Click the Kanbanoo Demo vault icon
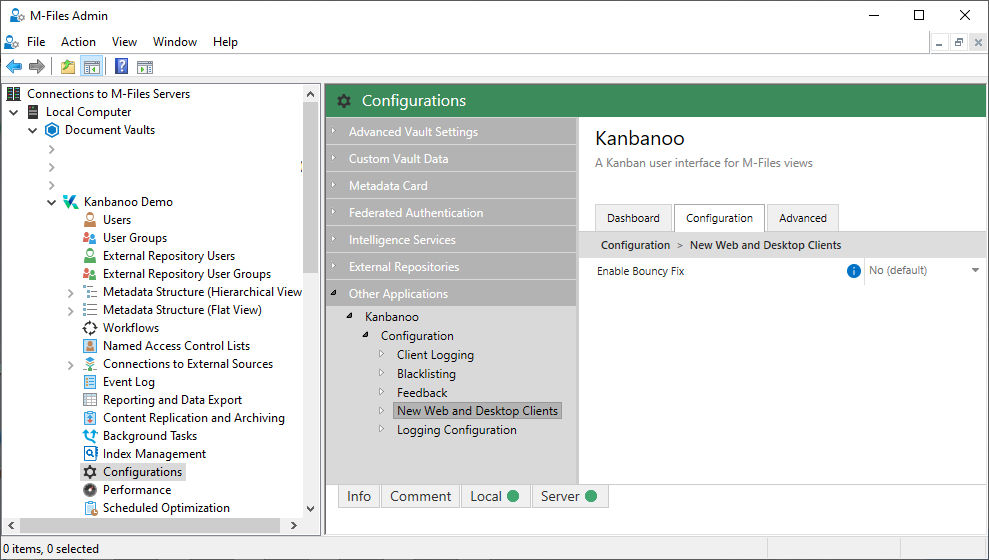The height and width of the screenshot is (560, 989). click(71, 202)
